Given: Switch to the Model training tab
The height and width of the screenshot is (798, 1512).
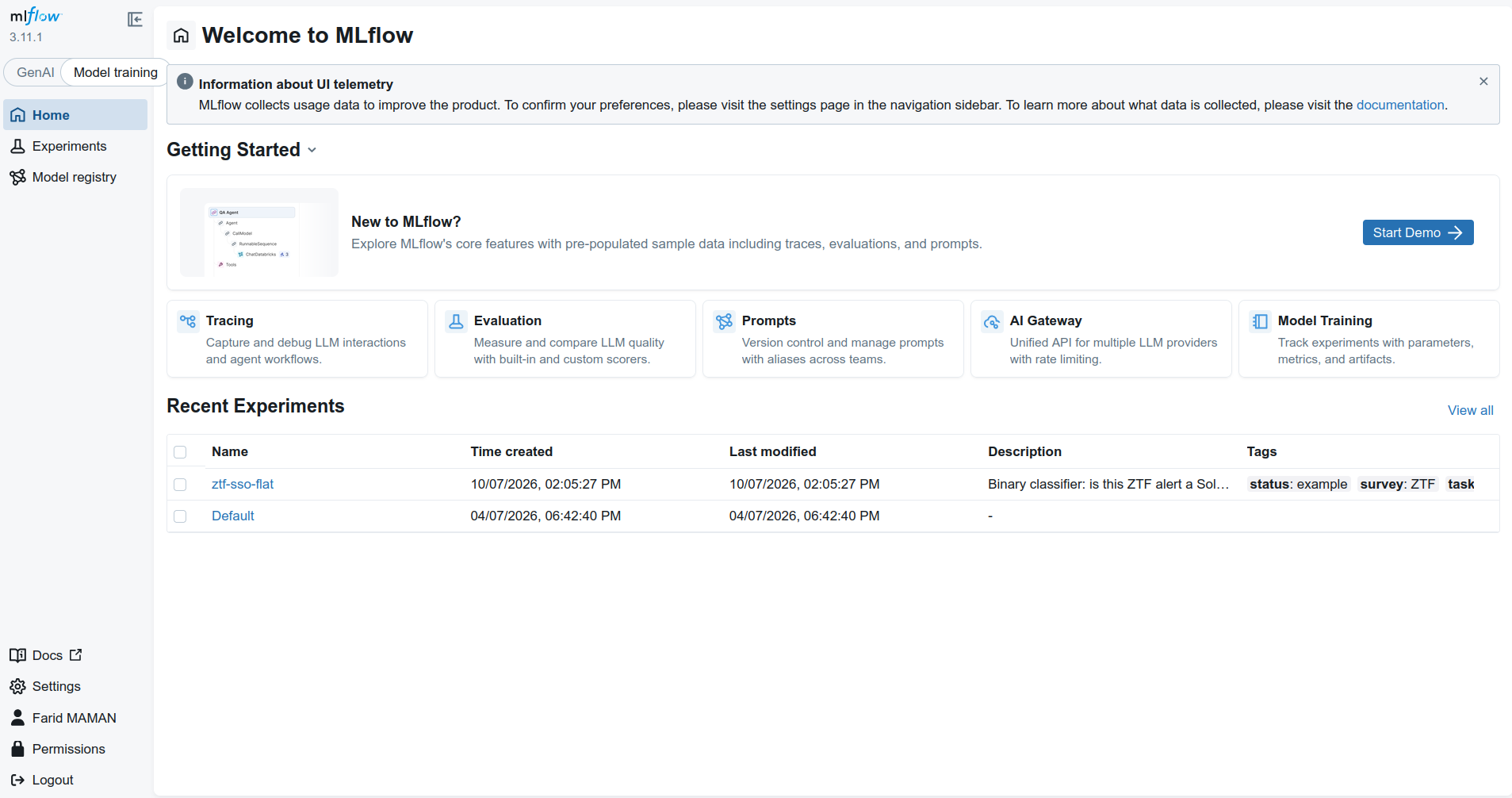Looking at the screenshot, I should point(116,72).
